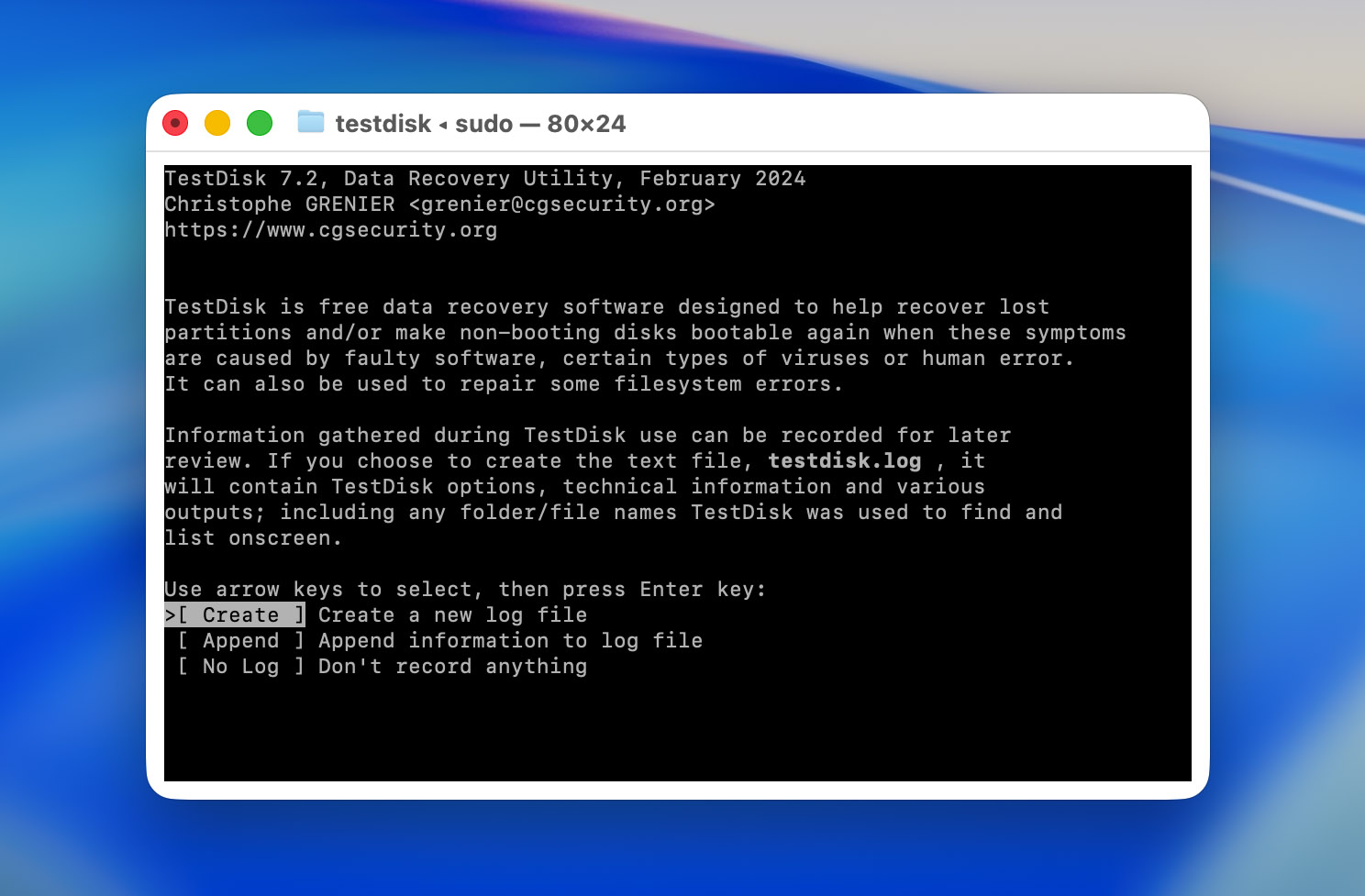Click the 'Information gathered during TestDisk use' line
The width and height of the screenshot is (1365, 896).
(588, 435)
